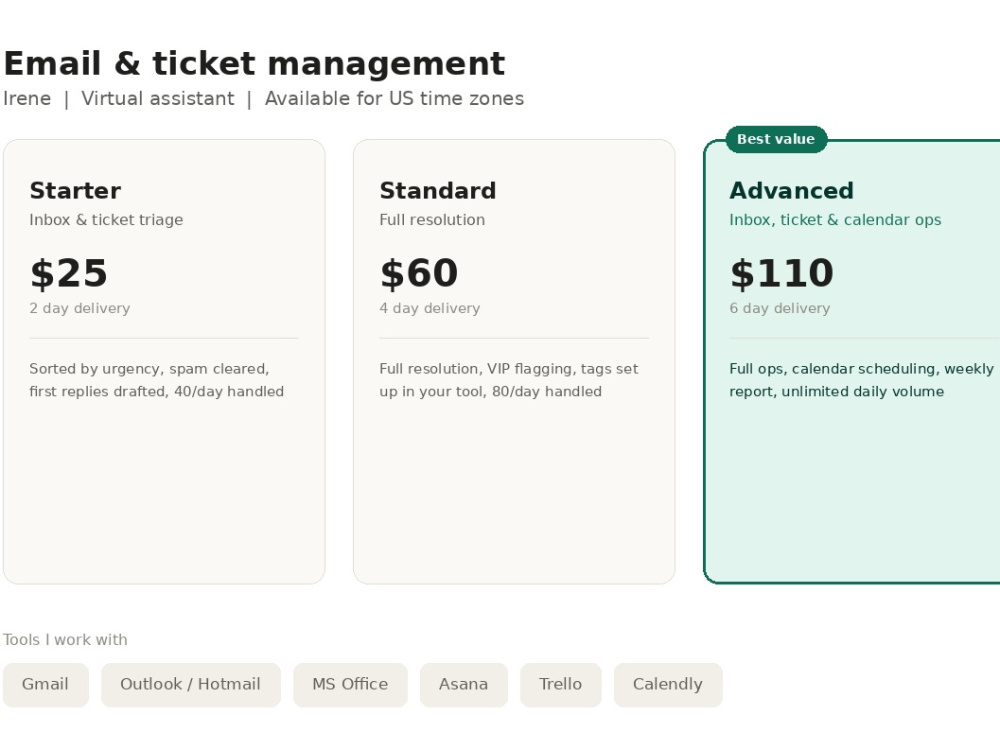The height and width of the screenshot is (750, 1000).
Task: Choose the Advanced plan card
Action: point(852,362)
